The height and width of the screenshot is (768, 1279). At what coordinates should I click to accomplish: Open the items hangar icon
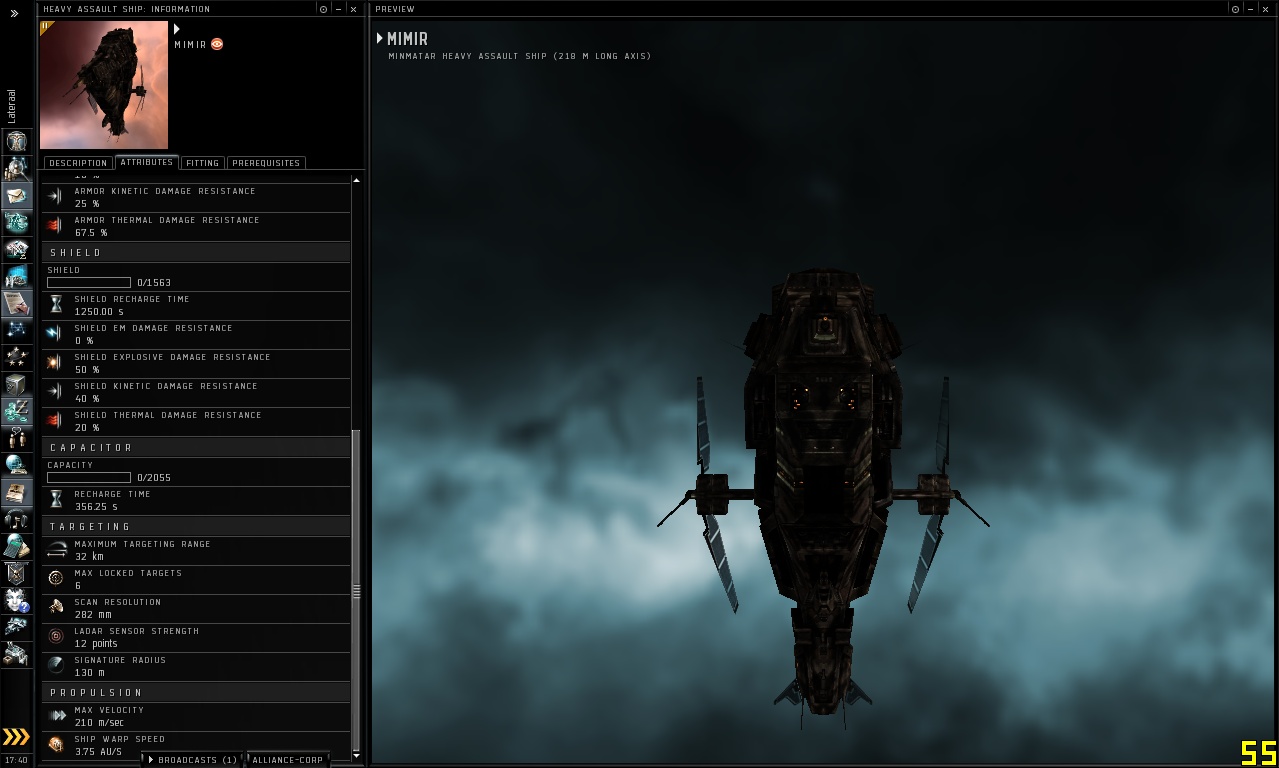[x=16, y=654]
